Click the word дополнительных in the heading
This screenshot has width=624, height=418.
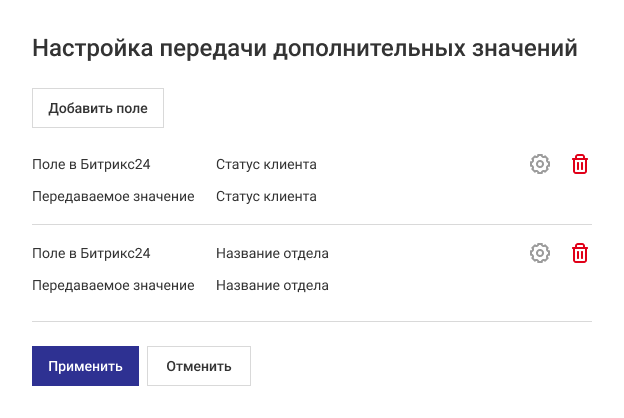click(x=366, y=48)
